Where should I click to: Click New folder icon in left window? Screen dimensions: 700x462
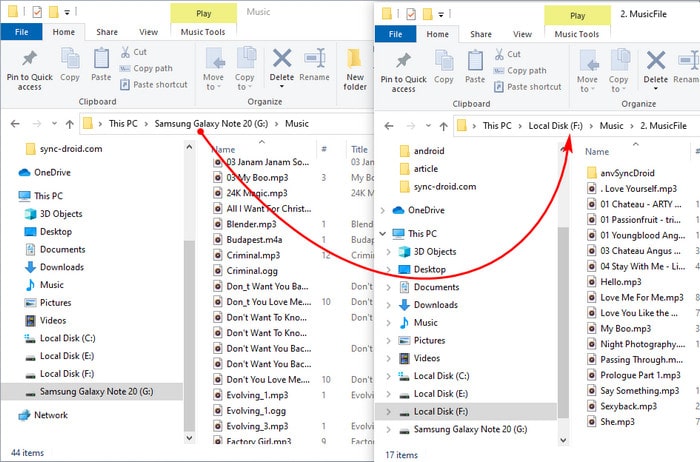click(x=354, y=58)
